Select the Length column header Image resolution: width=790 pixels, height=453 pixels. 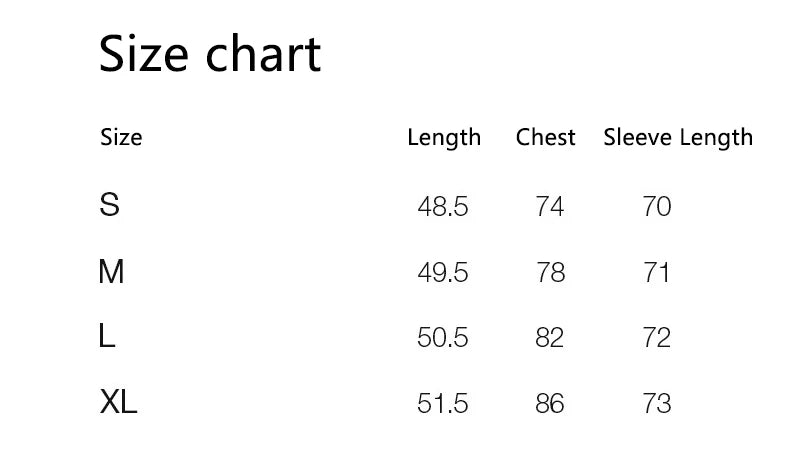click(x=444, y=138)
